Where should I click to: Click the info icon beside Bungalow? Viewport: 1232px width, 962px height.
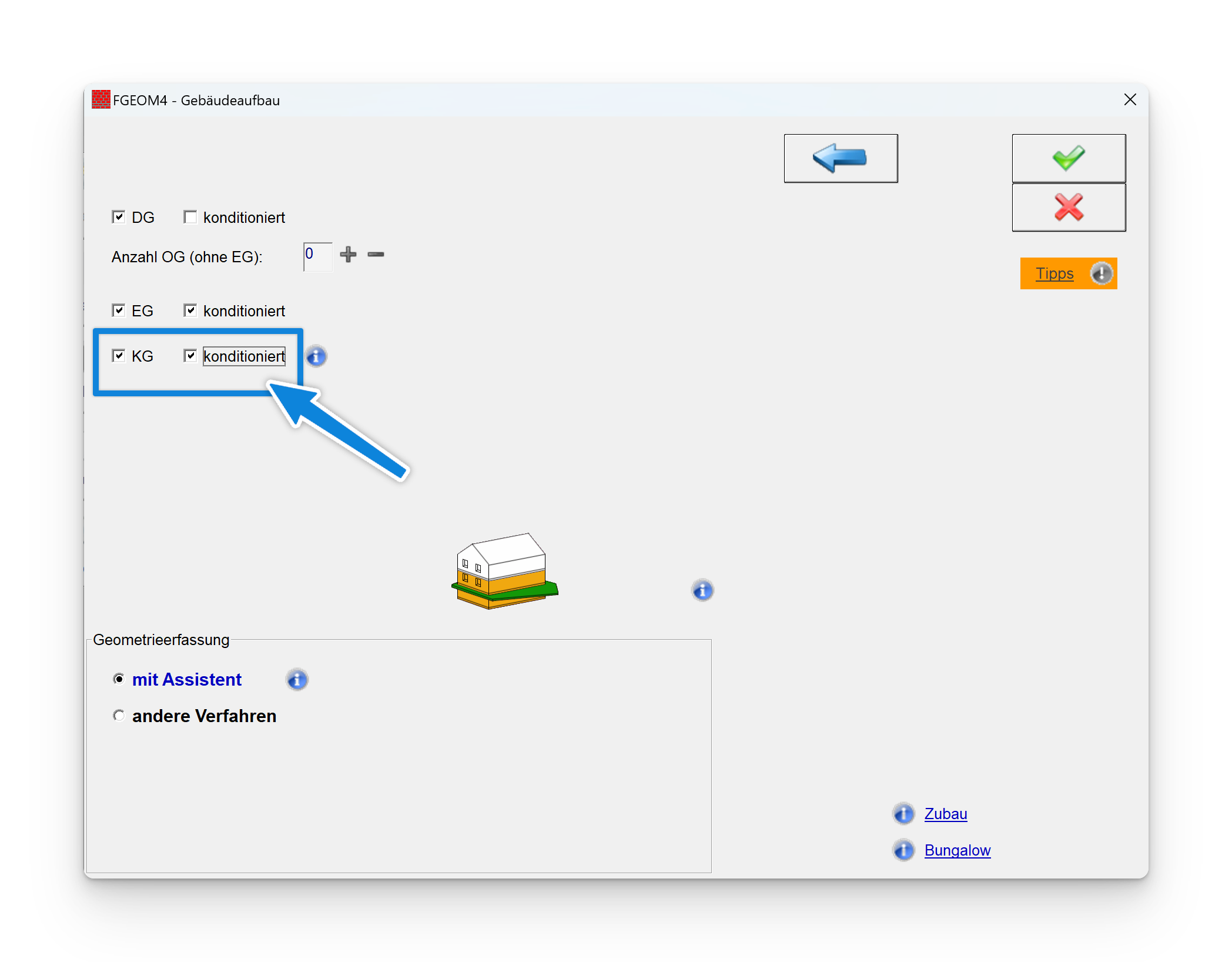[x=903, y=850]
